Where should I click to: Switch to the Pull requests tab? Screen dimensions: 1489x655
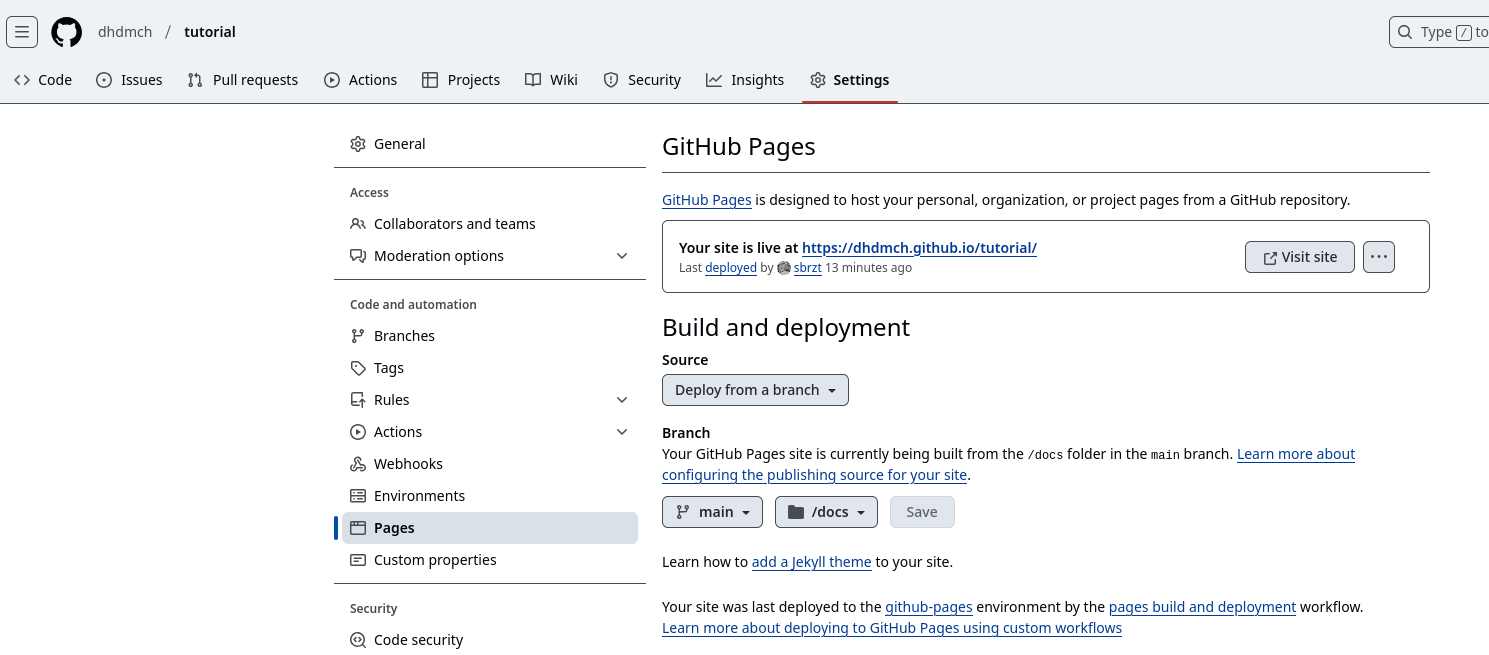point(243,80)
